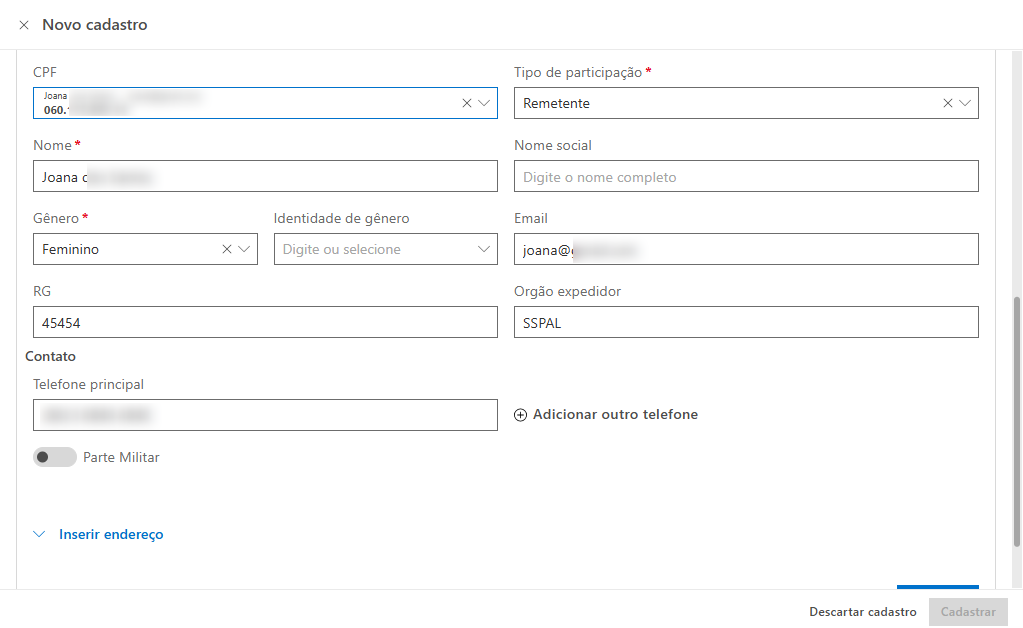Expand the Inserir endereço section

click(x=111, y=535)
